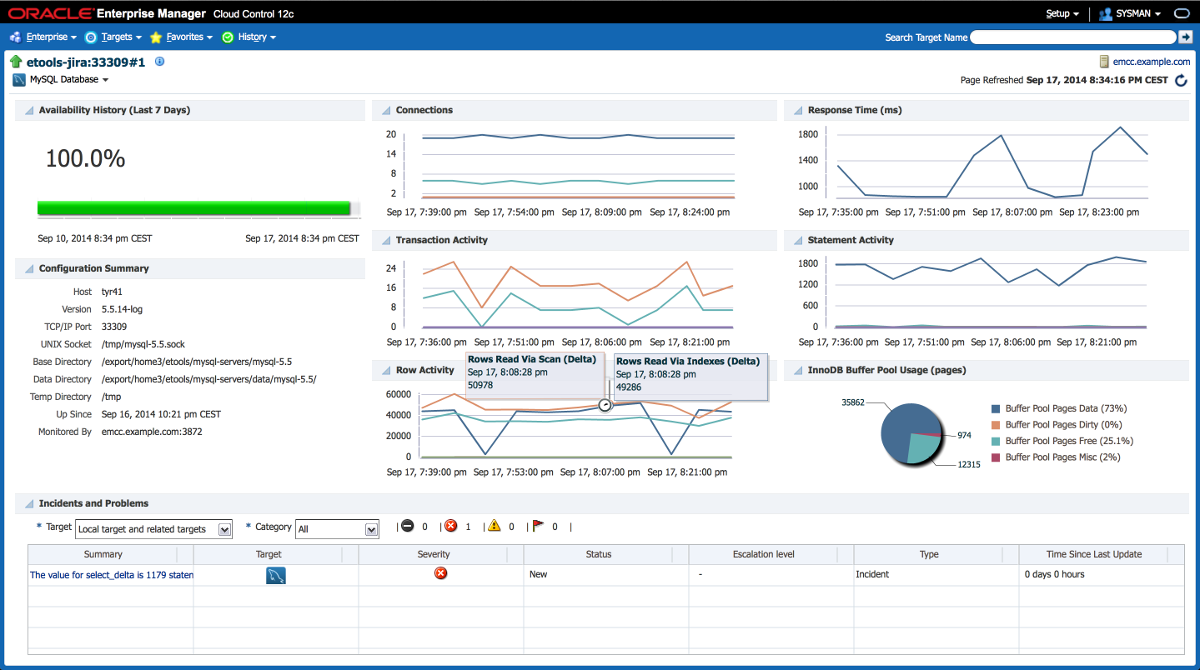Open the Target filter combo box
1200x670 pixels.
pos(154,529)
